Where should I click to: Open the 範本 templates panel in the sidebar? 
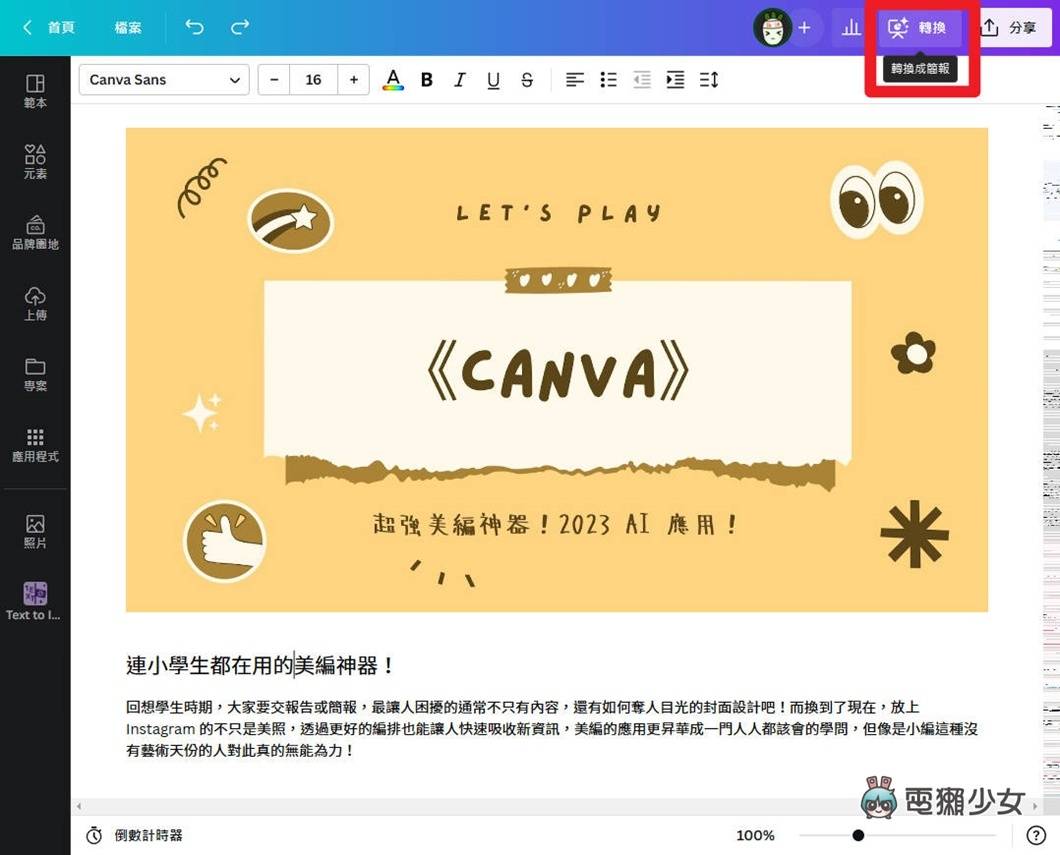click(x=35, y=88)
